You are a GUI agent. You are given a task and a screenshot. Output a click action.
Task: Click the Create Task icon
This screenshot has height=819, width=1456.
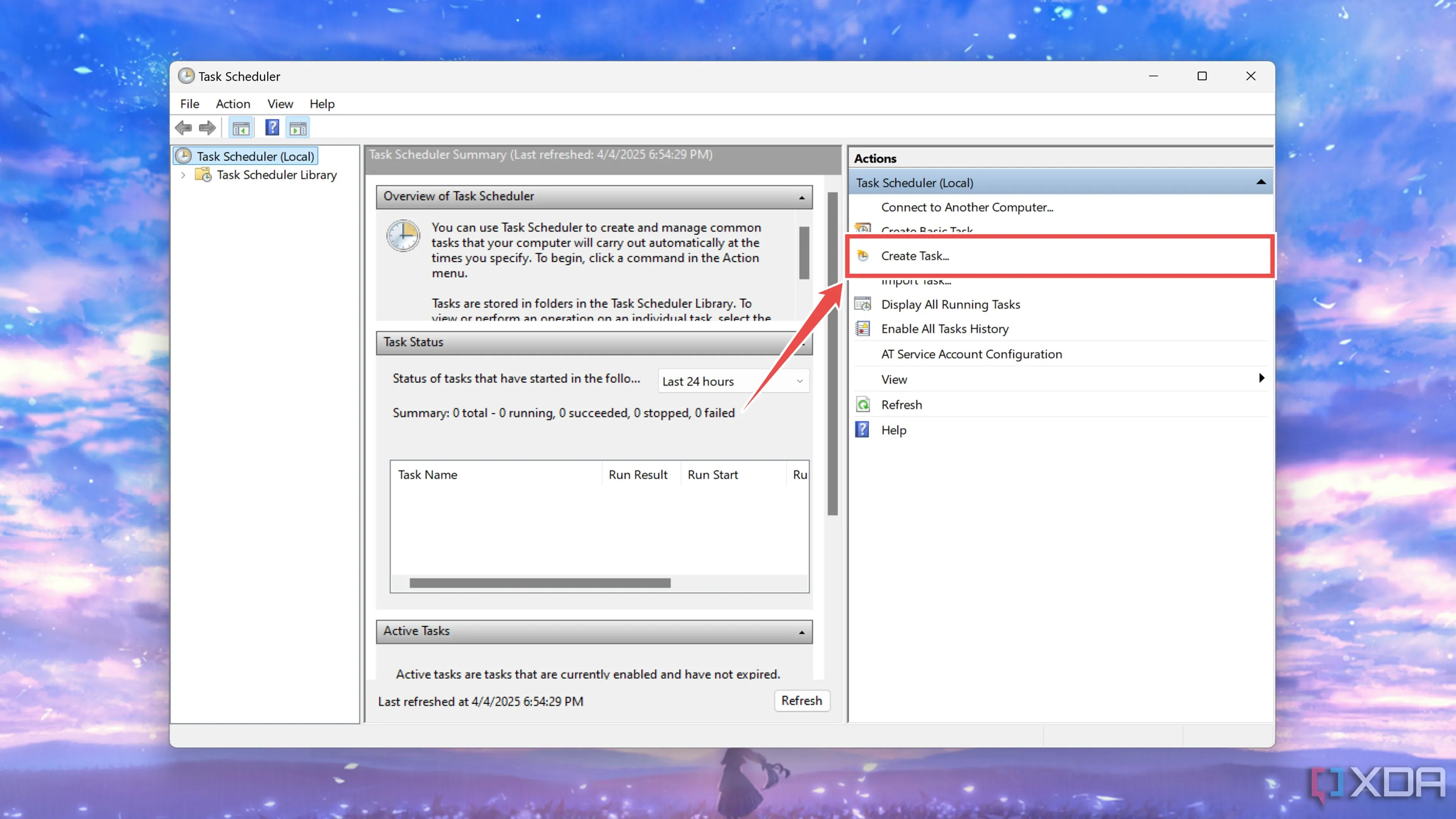click(863, 256)
